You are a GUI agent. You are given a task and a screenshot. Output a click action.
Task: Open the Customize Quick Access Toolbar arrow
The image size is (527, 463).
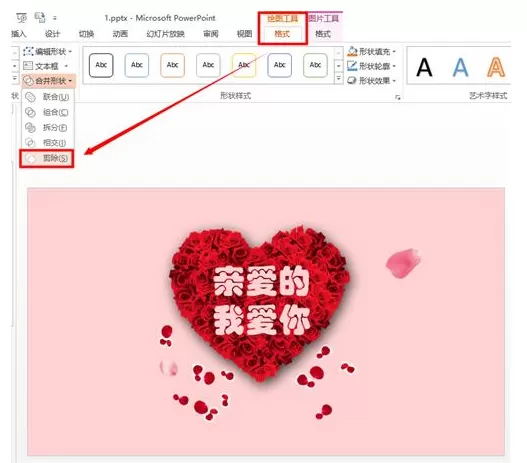[x=55, y=18]
